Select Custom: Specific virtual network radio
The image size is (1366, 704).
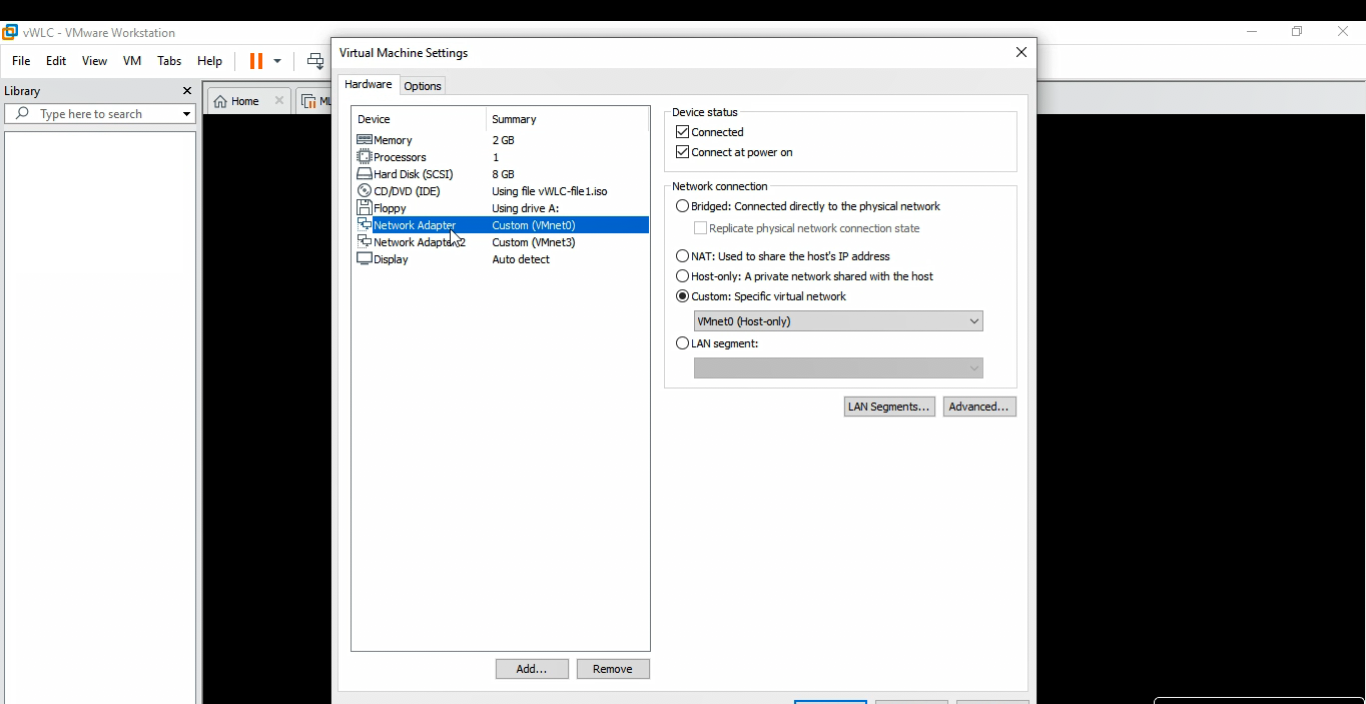click(682, 296)
